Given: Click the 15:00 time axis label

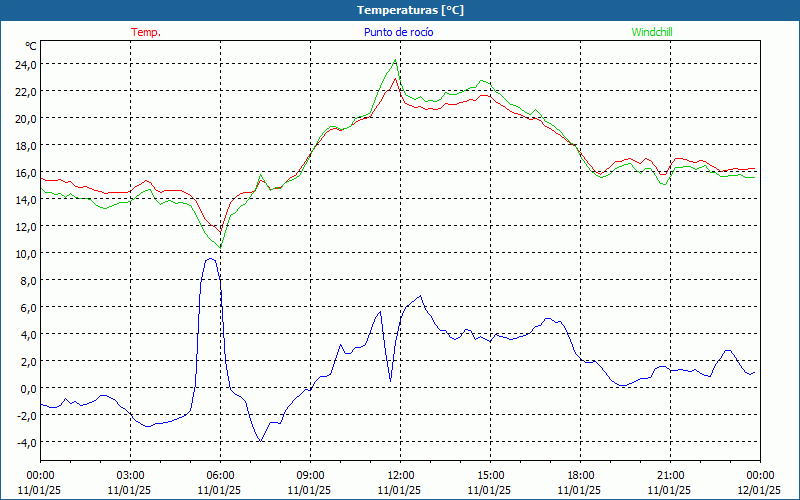Looking at the screenshot, I should [490, 476].
